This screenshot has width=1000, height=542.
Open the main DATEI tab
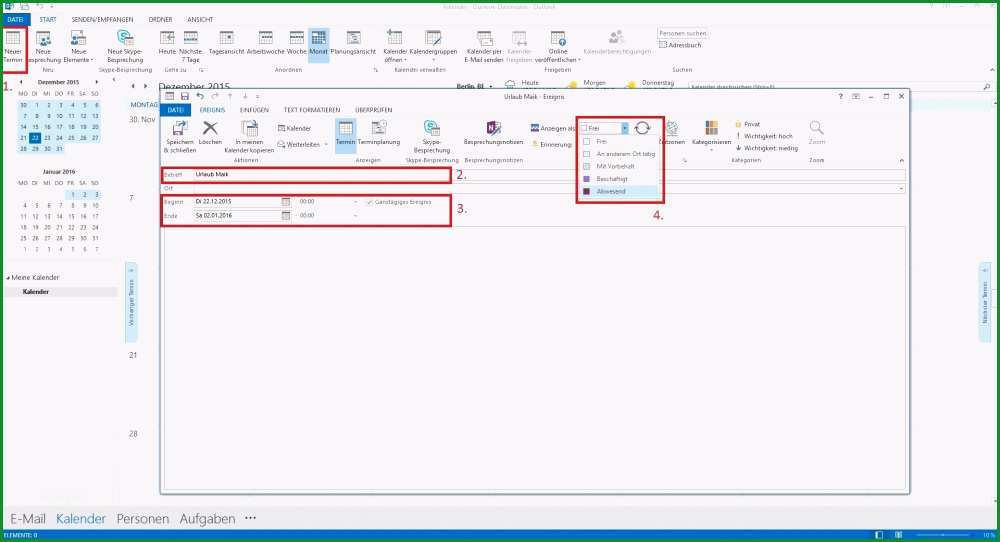15,20
